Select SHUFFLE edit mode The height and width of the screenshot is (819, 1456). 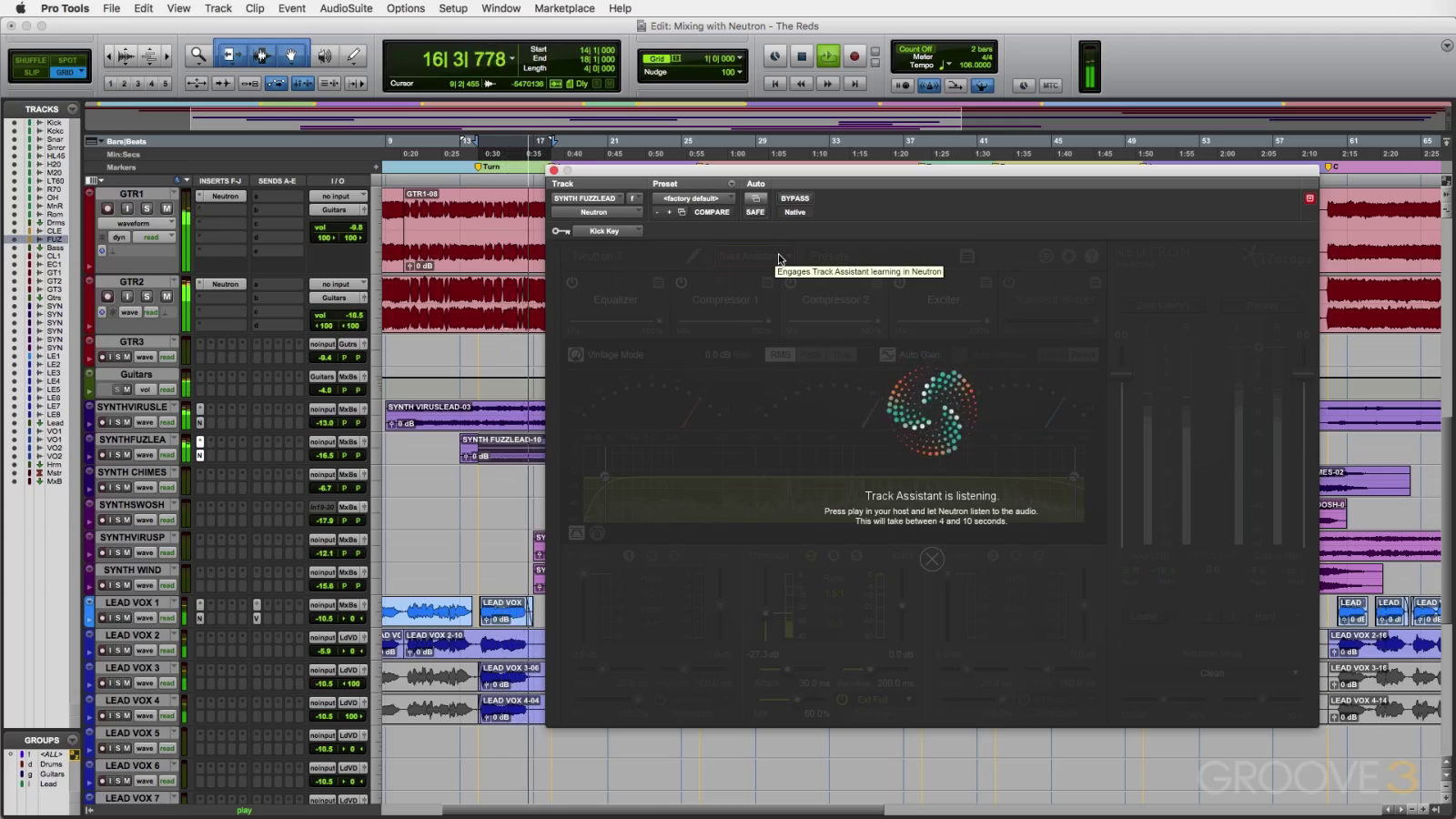tap(31, 60)
